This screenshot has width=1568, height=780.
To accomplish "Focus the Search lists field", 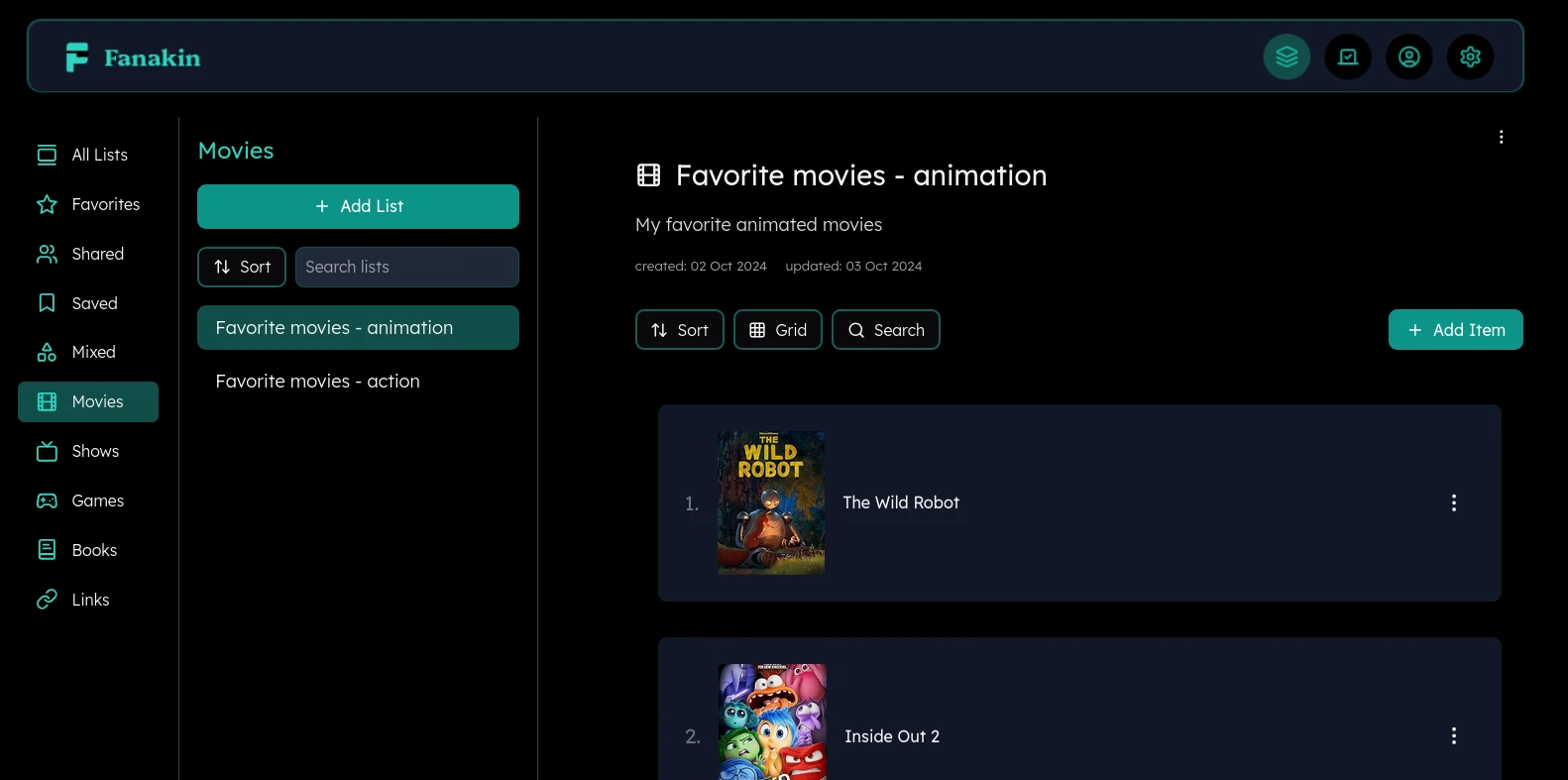I will [x=407, y=267].
